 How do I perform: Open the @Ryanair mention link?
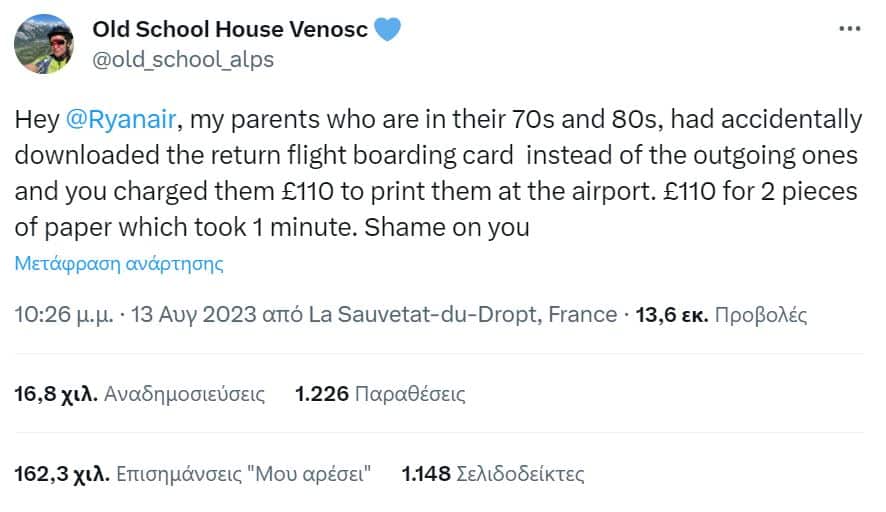[121, 120]
